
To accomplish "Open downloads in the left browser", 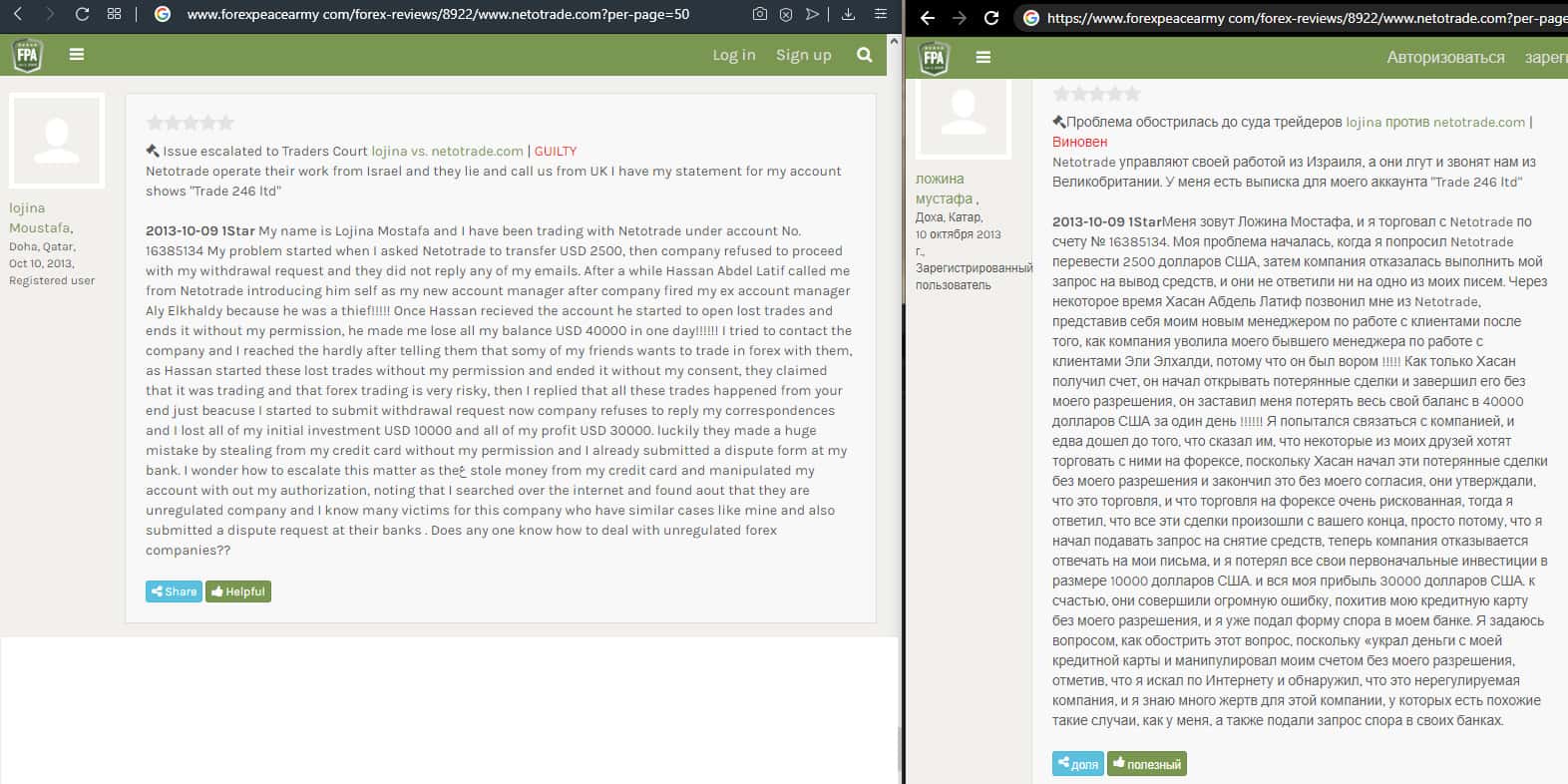I will point(849,14).
